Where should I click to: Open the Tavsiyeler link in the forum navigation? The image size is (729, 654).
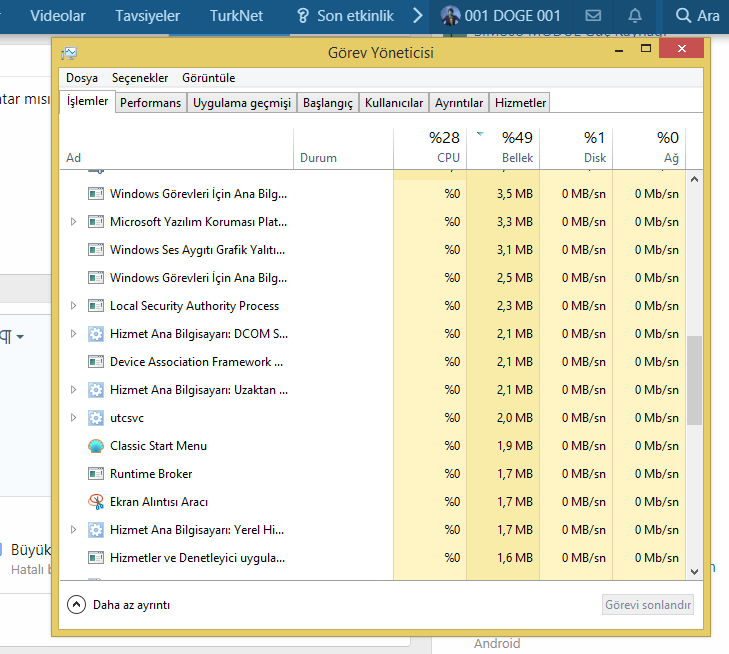(x=147, y=16)
